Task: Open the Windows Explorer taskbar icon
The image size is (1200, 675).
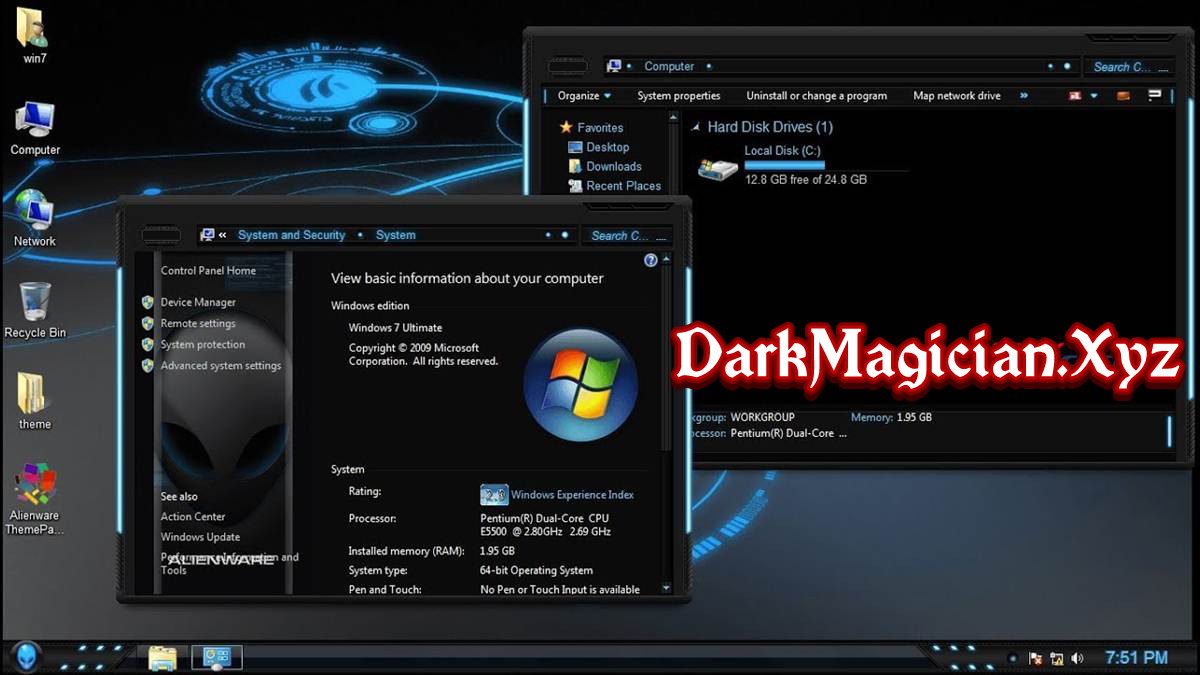Action: pyautogui.click(x=162, y=657)
